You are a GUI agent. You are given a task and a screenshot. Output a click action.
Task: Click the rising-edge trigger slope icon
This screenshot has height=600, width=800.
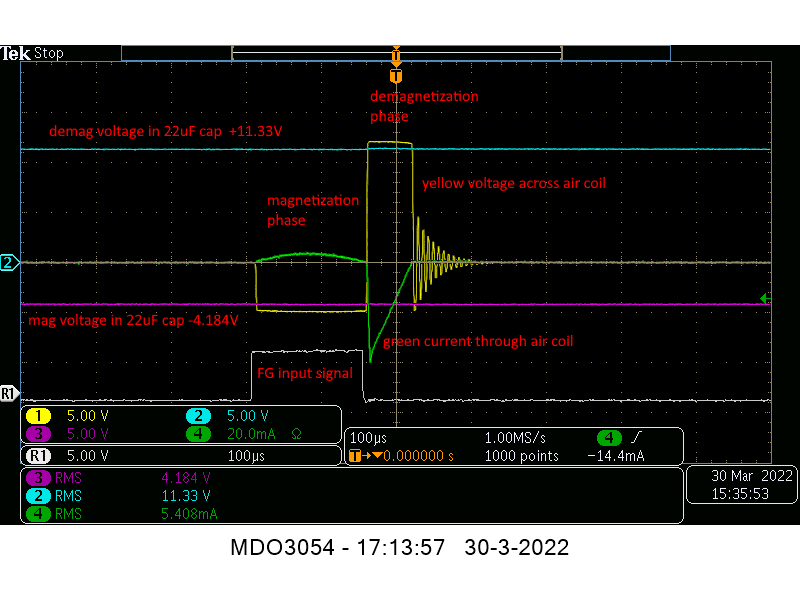[636, 438]
